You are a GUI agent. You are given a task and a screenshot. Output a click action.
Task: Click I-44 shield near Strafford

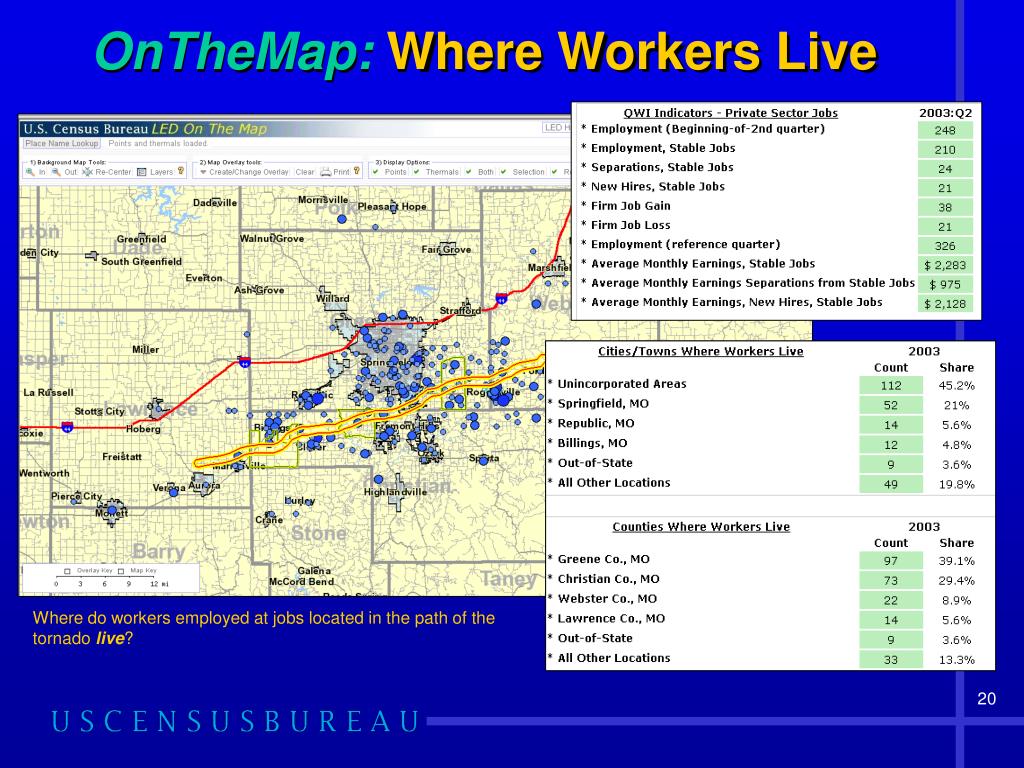[501, 298]
